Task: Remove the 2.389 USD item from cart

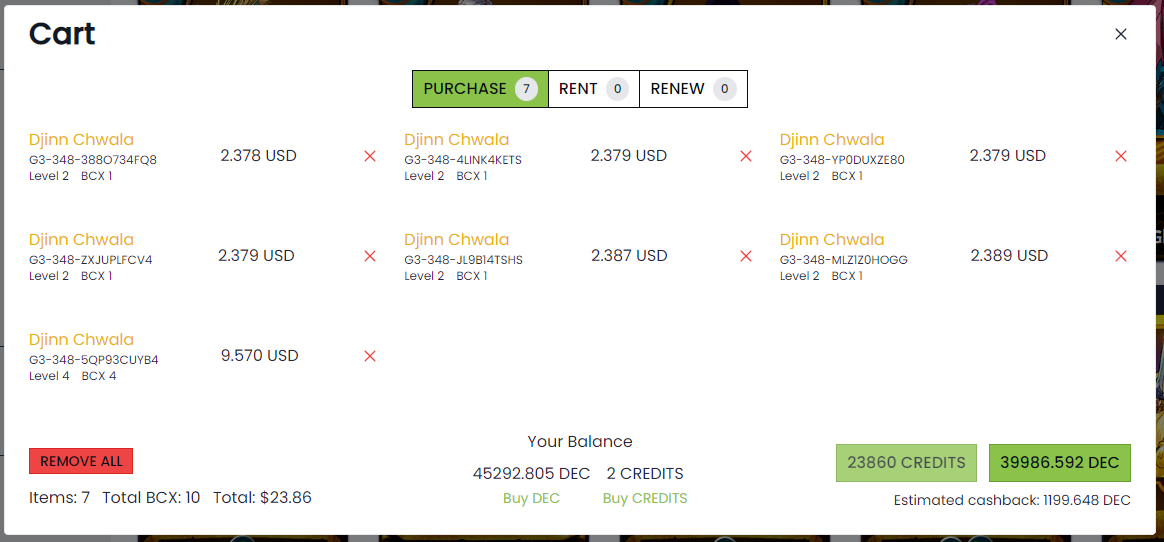Action: coord(1121,256)
